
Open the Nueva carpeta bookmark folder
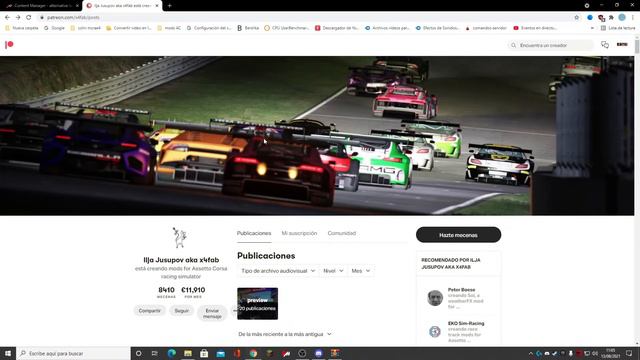[x=22, y=28]
